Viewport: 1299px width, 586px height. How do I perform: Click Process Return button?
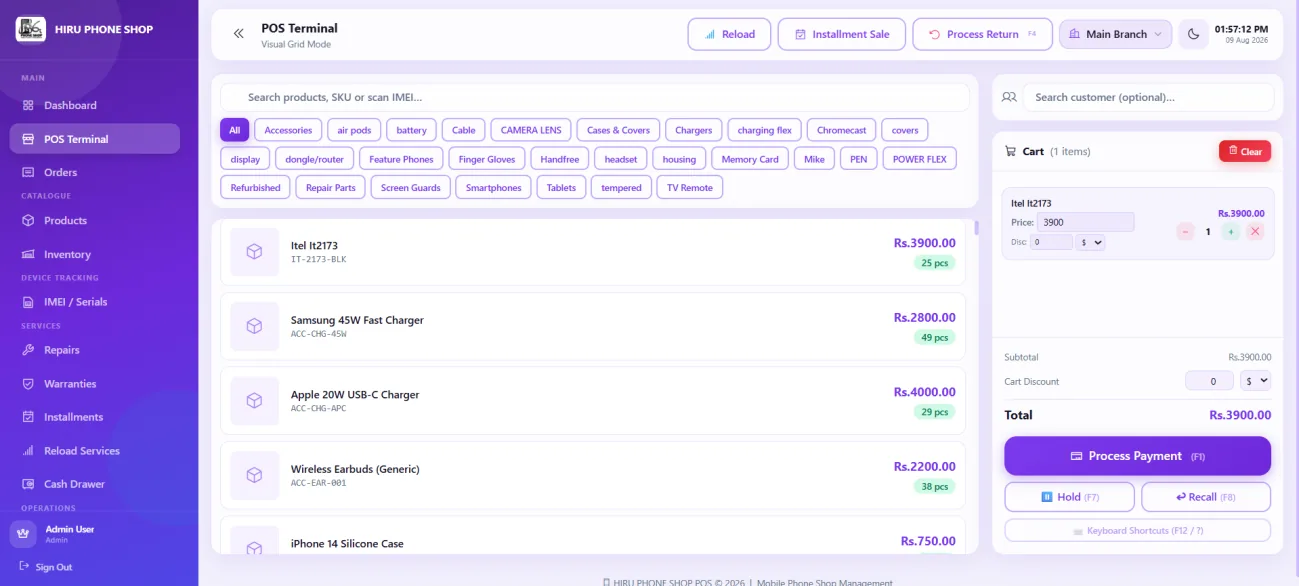(x=982, y=34)
